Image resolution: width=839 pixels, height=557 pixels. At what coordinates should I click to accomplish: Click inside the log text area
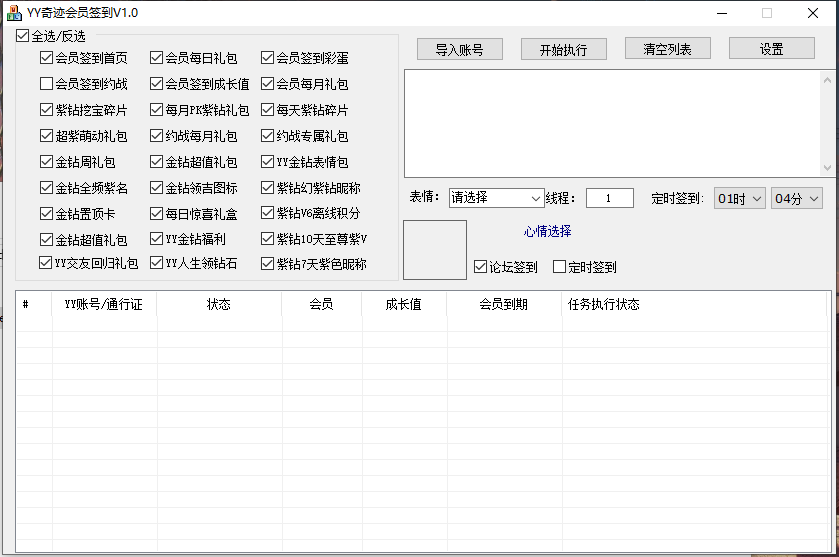(x=613, y=124)
